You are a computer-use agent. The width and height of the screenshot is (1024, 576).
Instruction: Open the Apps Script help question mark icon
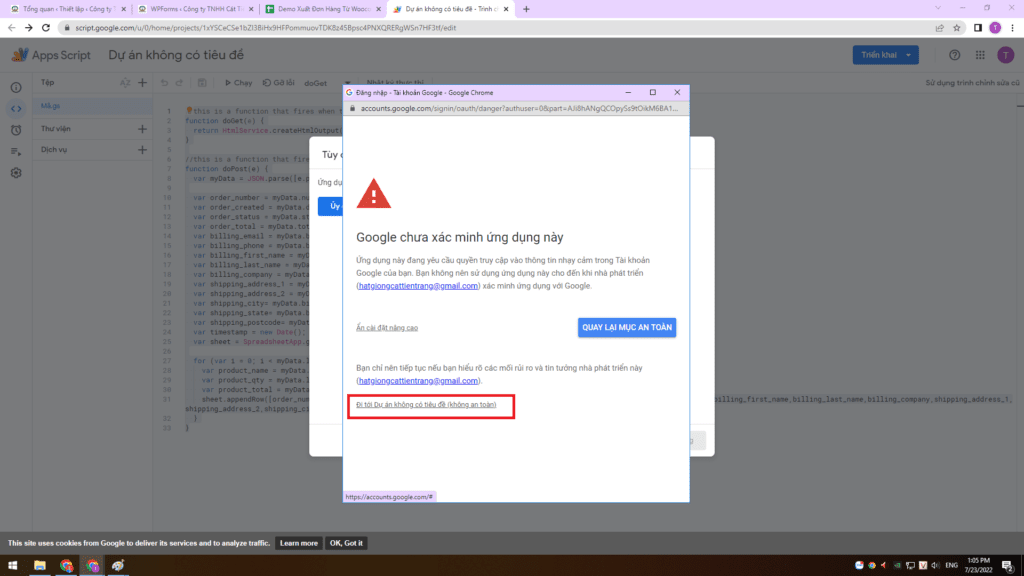[955, 55]
